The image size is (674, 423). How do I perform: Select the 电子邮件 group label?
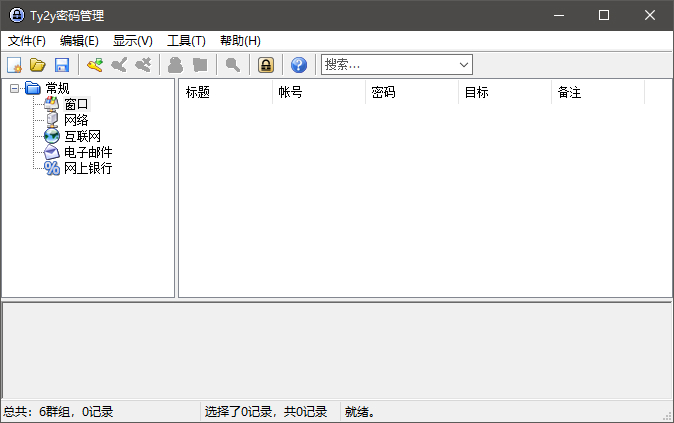(88, 152)
